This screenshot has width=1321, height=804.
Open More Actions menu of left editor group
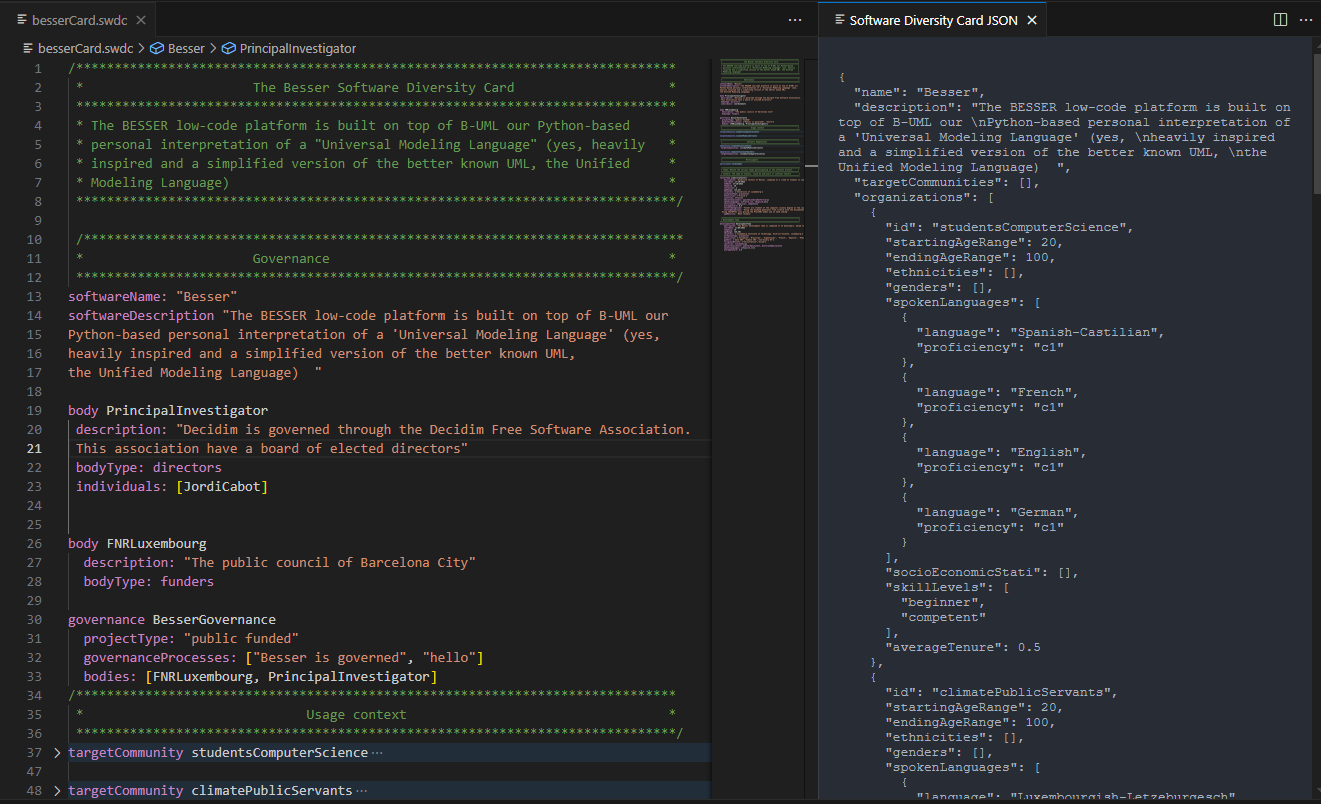pos(795,20)
